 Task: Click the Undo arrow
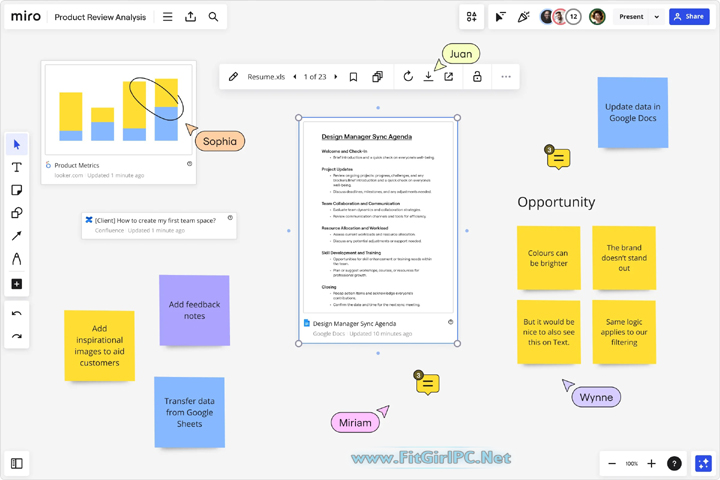(x=17, y=314)
